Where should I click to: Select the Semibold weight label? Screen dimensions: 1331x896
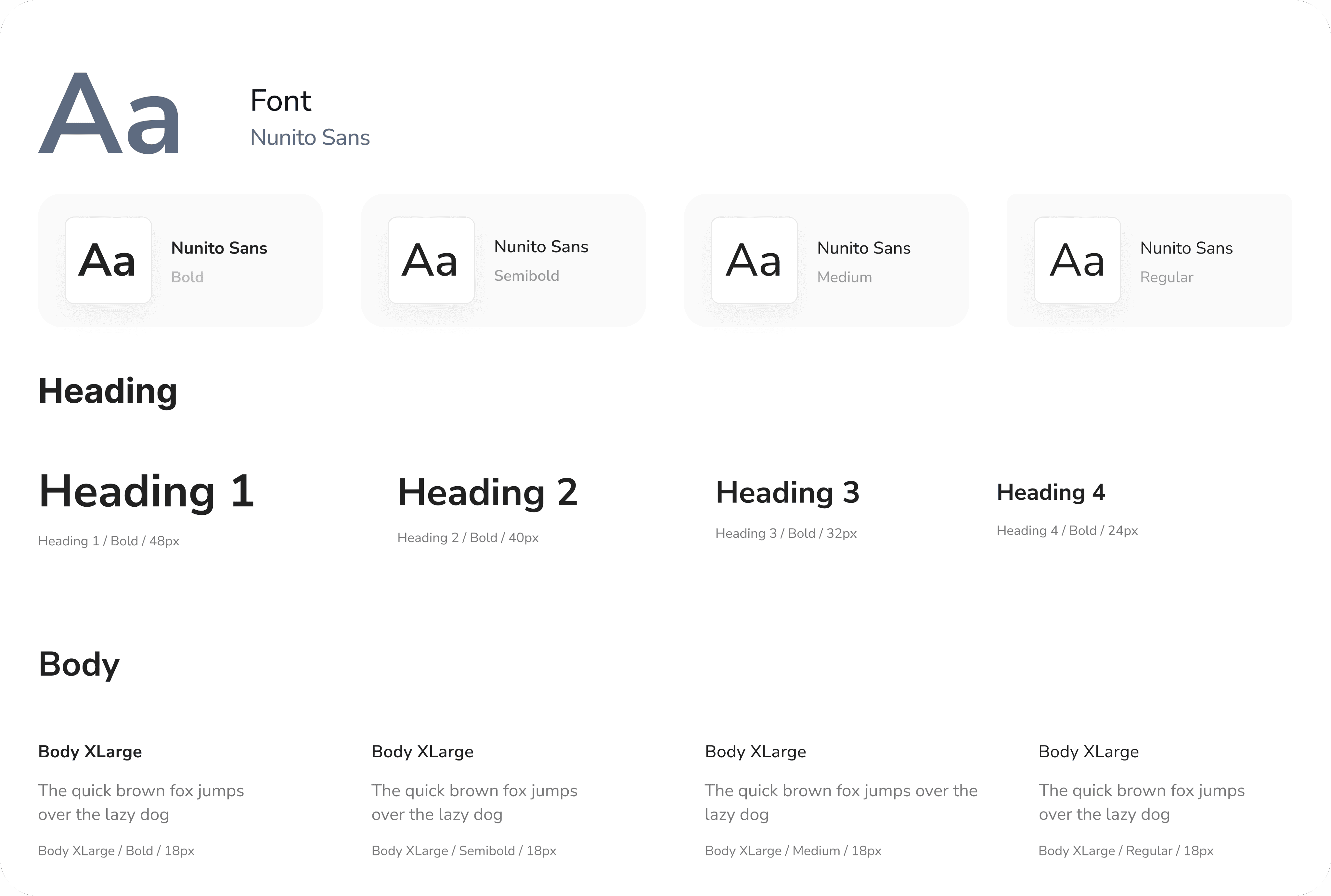(526, 276)
